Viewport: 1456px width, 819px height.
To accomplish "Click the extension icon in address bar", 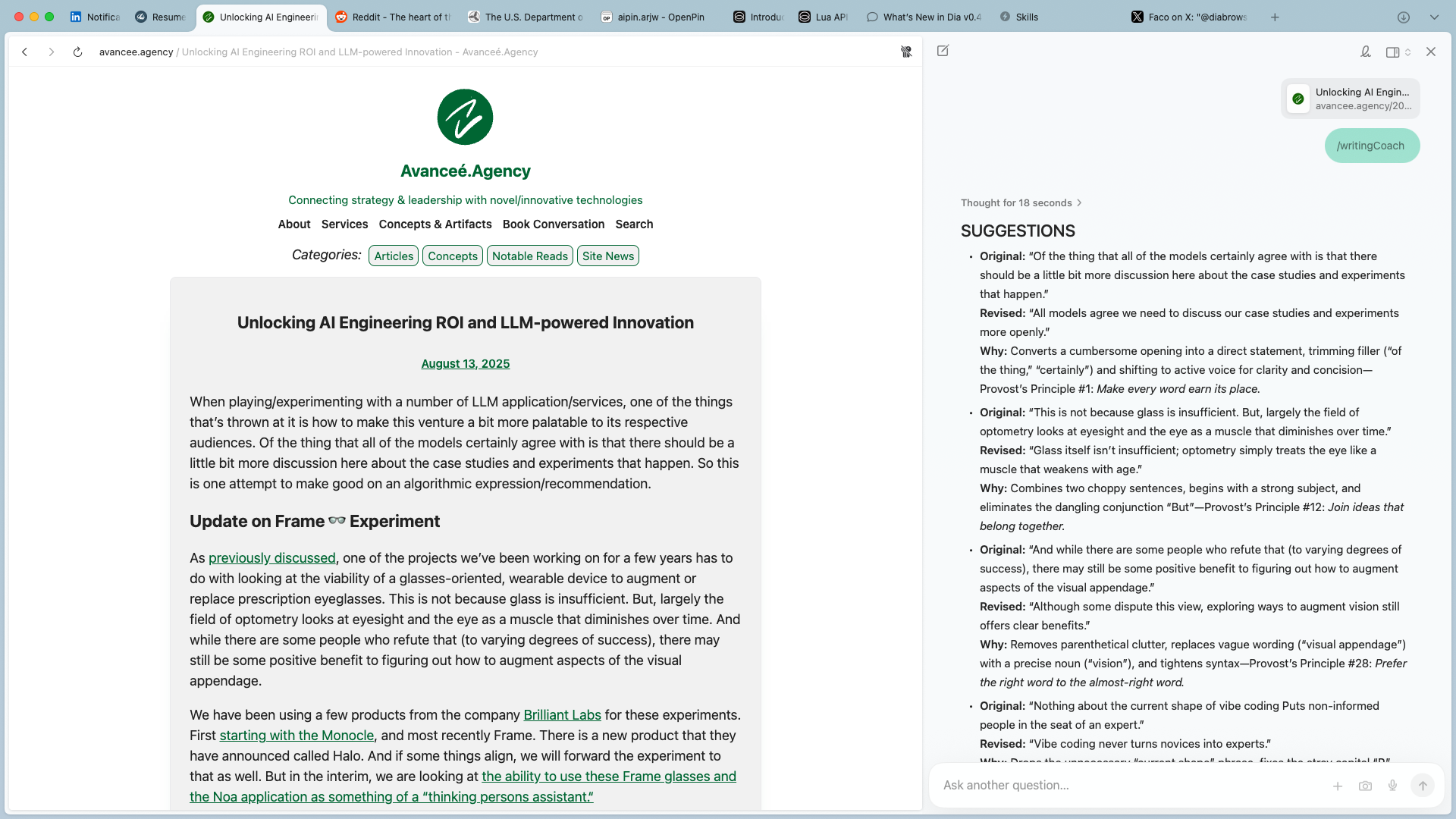I will coord(905,52).
